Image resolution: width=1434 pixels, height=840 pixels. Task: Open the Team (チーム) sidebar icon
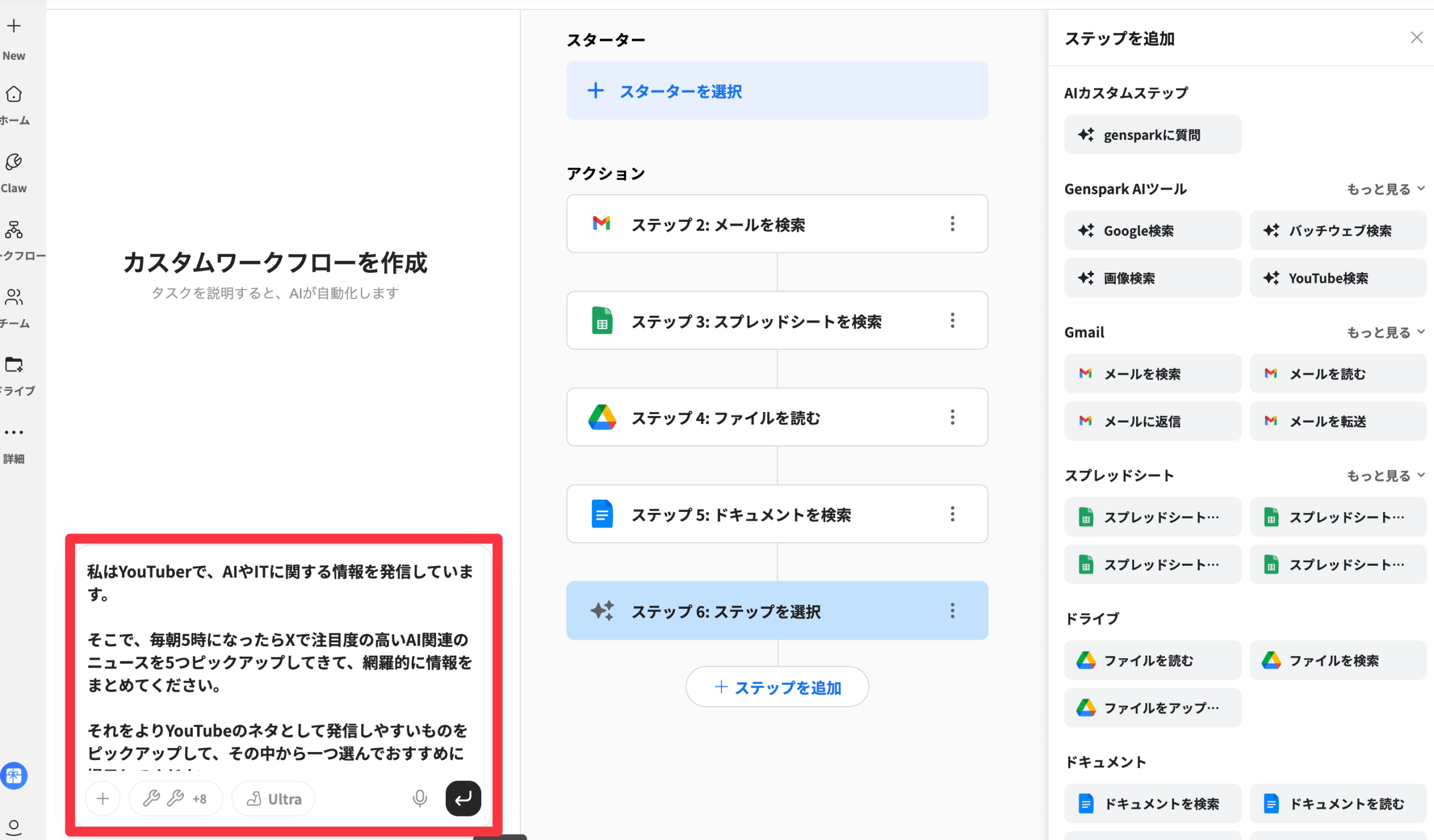pos(13,297)
